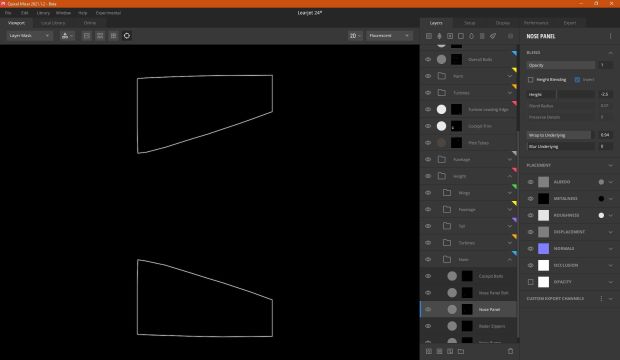
Task: Select the Pitot Tubes layer
Action: coord(469,142)
